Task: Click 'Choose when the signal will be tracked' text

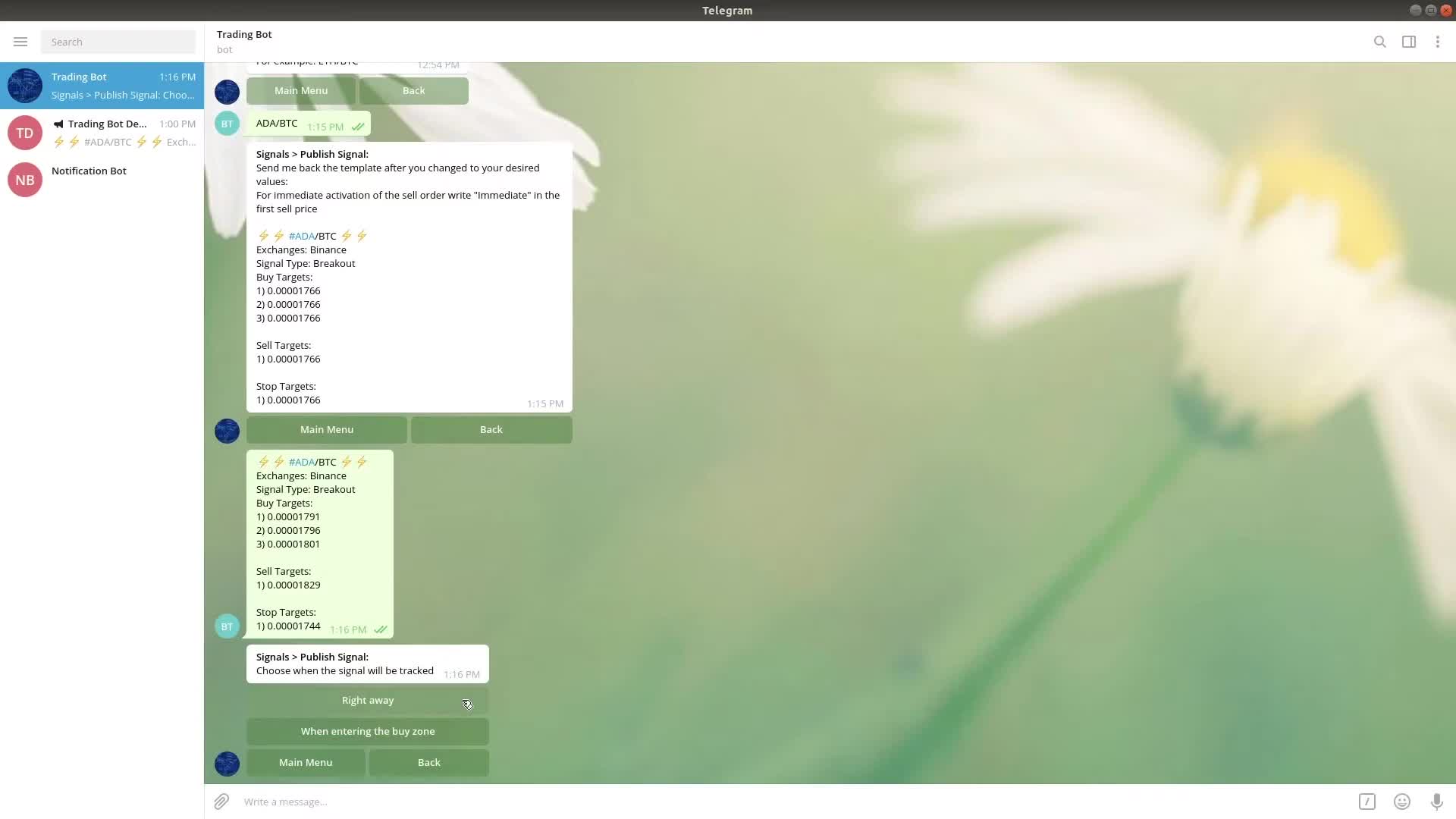Action: [345, 670]
